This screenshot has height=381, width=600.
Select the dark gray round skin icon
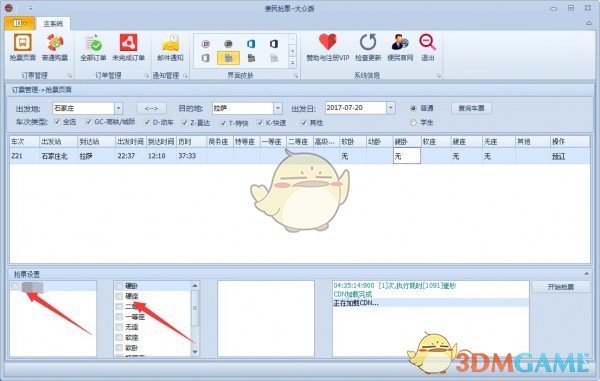228,44
